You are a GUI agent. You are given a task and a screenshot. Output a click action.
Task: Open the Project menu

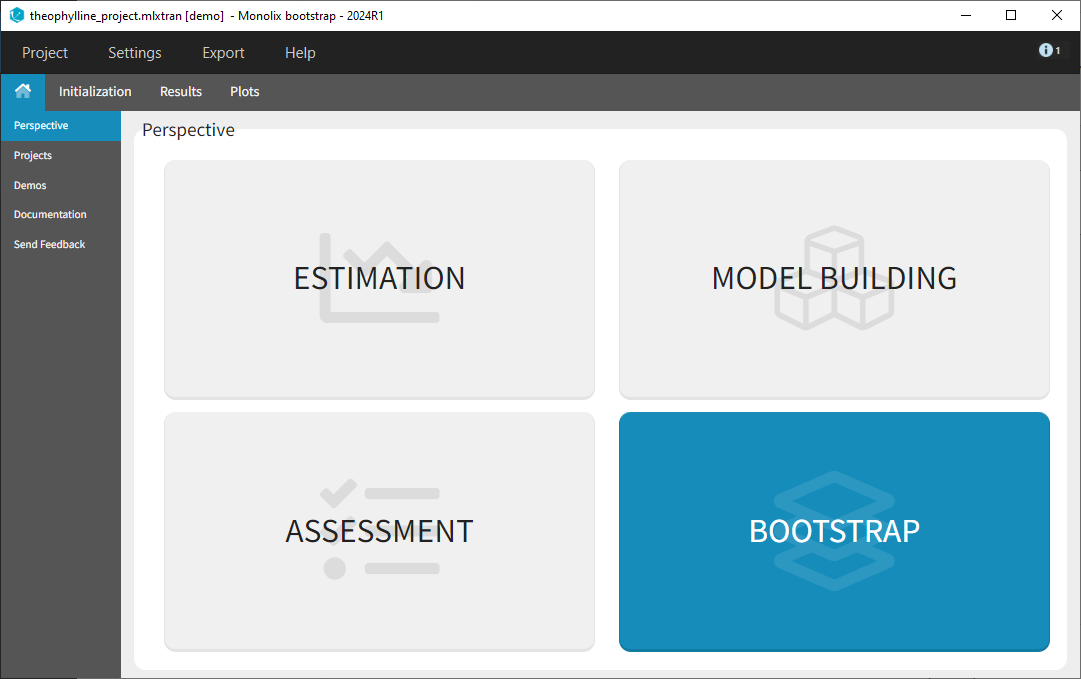[x=44, y=52]
